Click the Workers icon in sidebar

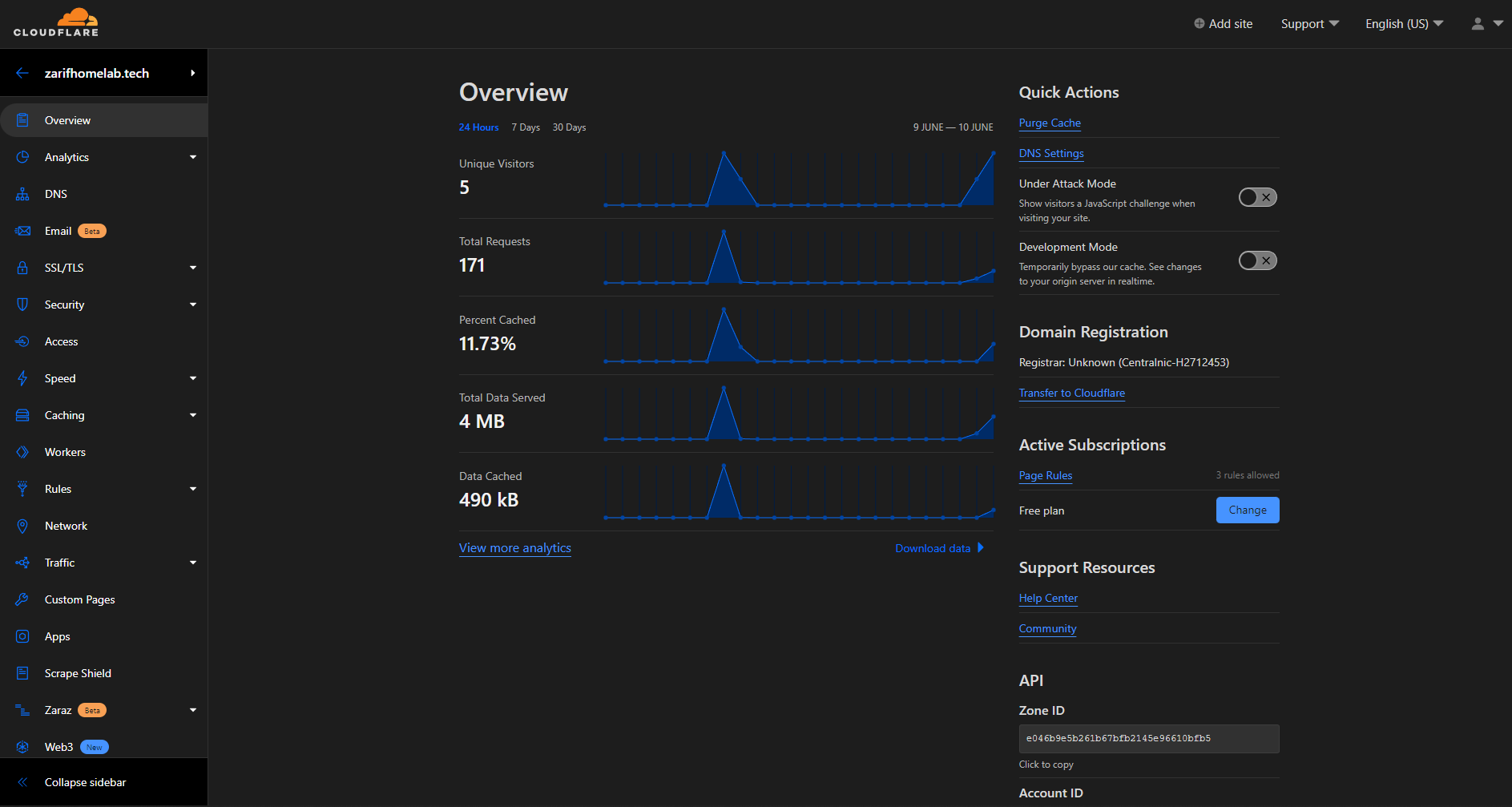click(x=22, y=452)
